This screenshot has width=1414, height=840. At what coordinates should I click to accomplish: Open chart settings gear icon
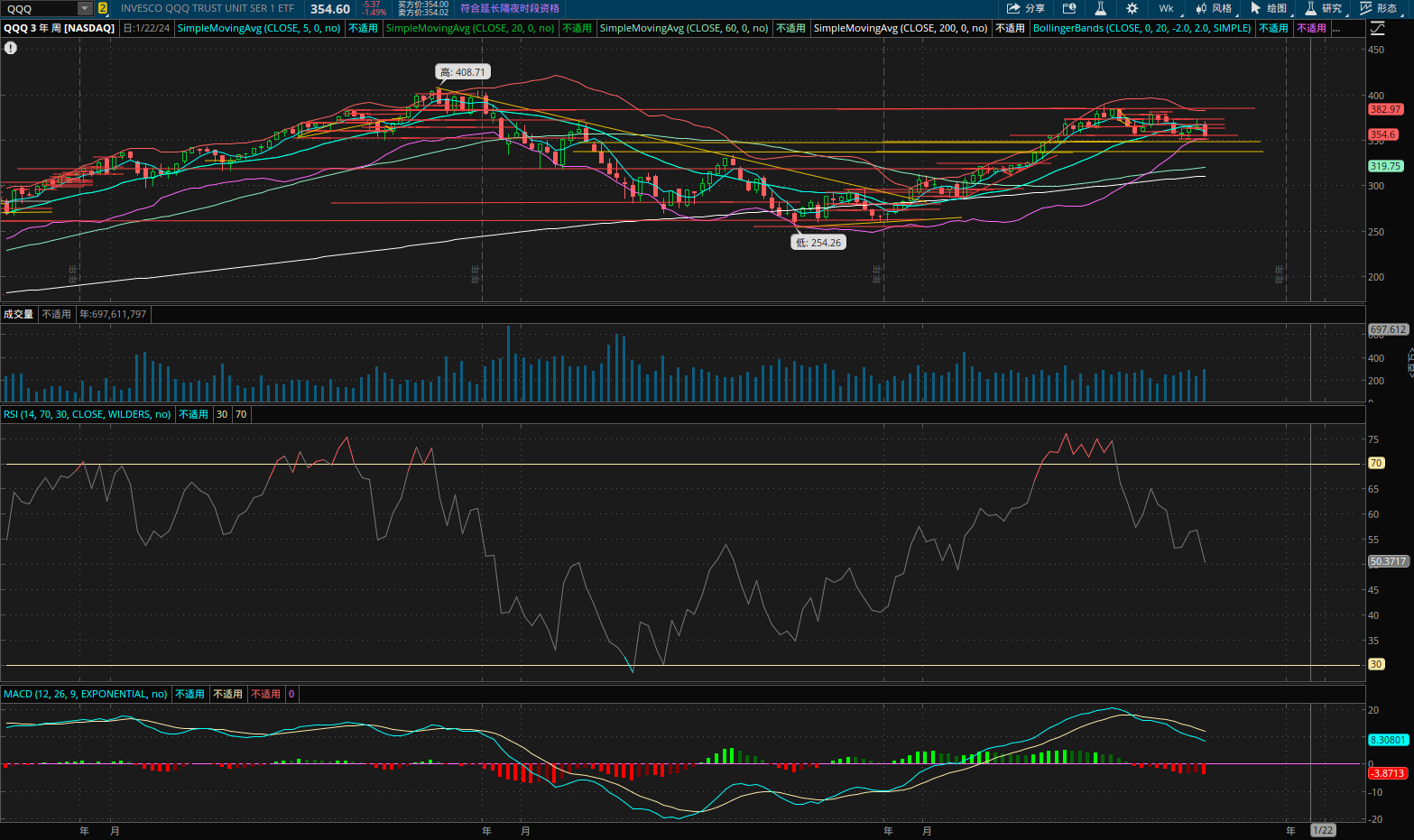(x=1132, y=8)
